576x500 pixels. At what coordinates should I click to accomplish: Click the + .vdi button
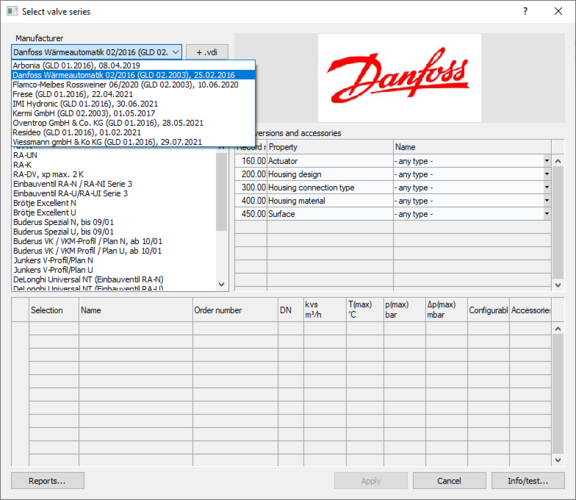point(207,52)
